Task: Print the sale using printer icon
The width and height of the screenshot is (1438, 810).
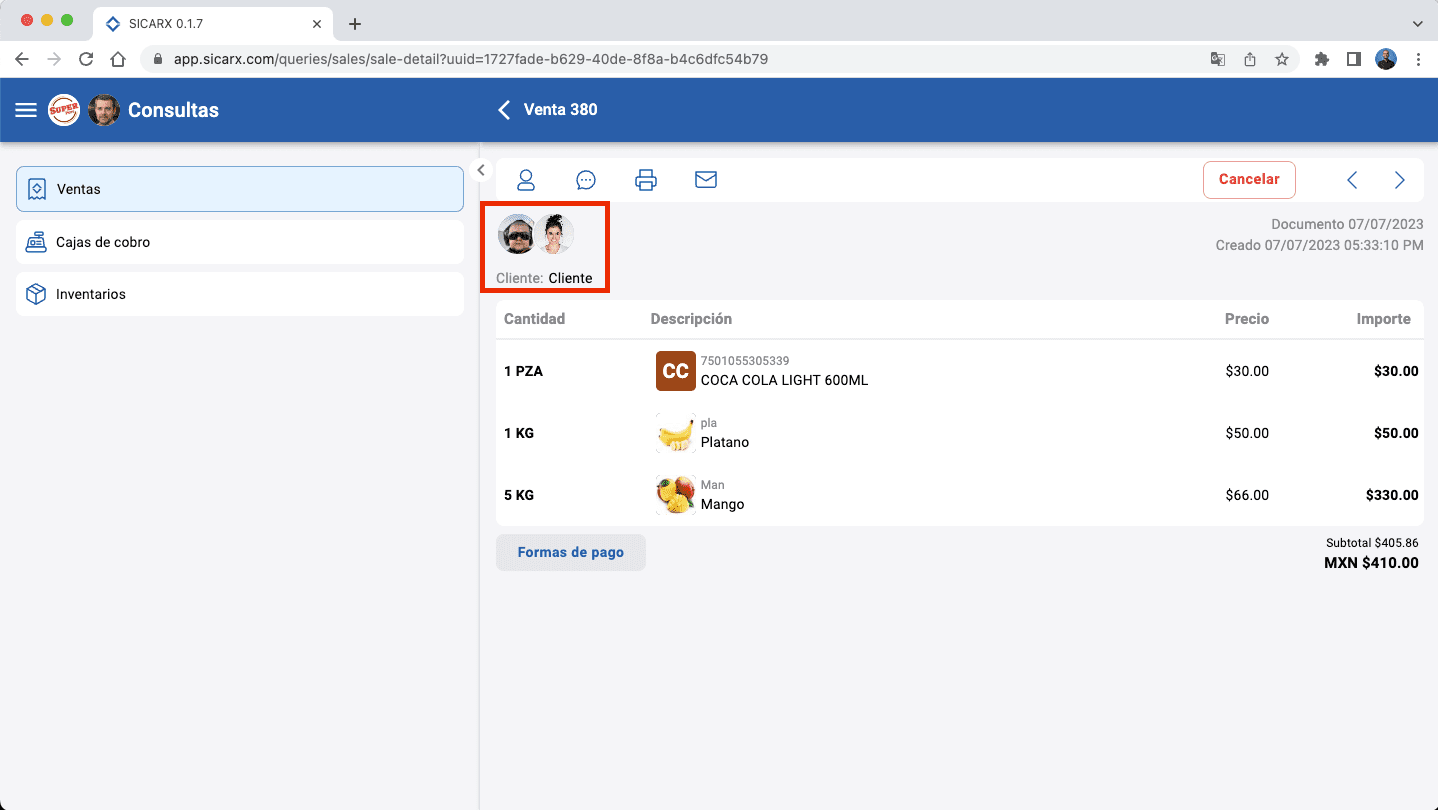Action: (x=646, y=180)
